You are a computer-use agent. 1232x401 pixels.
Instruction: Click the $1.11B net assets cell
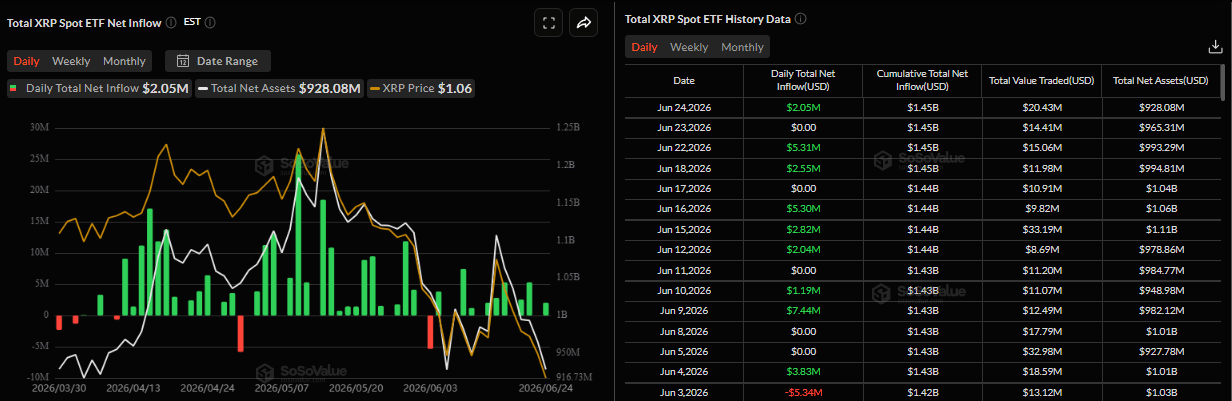[1160, 229]
